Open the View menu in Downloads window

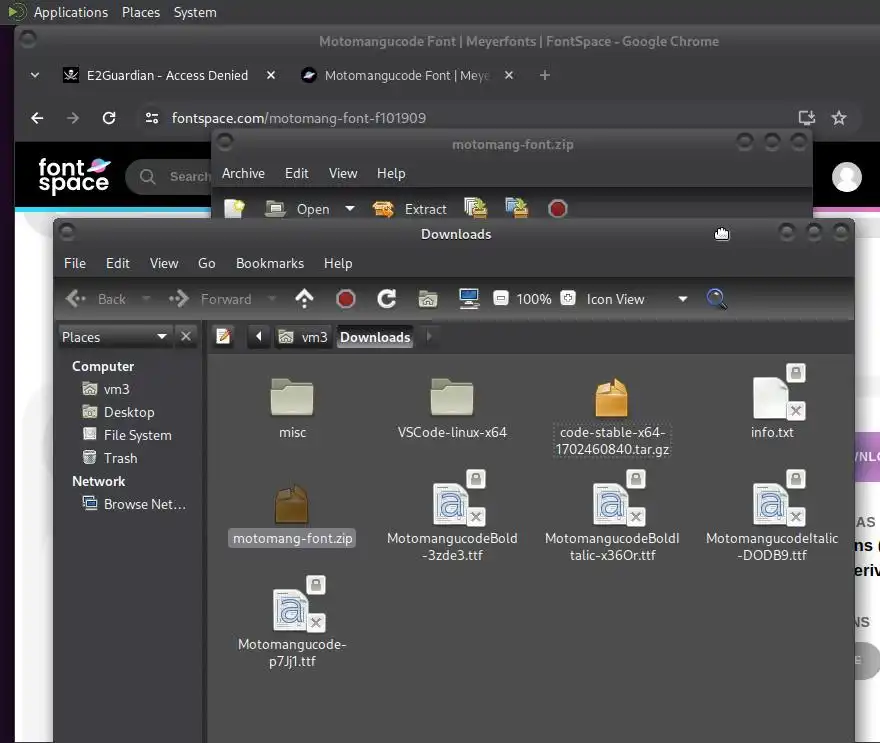pos(164,263)
